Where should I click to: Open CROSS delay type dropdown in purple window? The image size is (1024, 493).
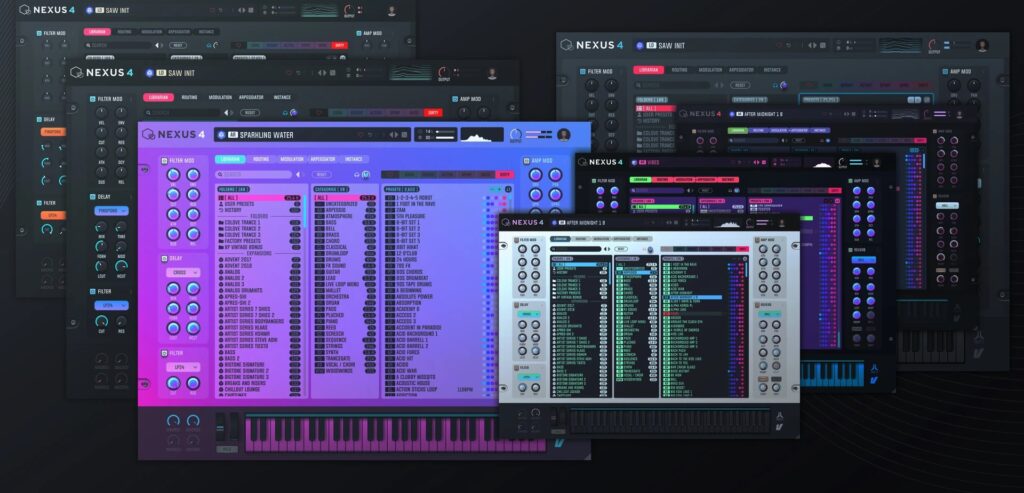[183, 272]
